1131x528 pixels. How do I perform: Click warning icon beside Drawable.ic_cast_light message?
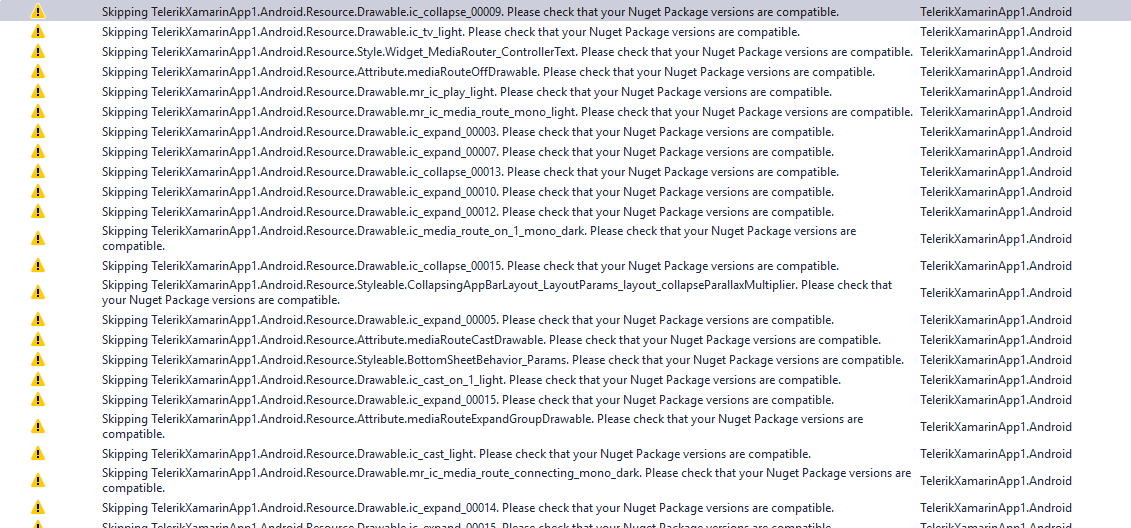coord(38,454)
